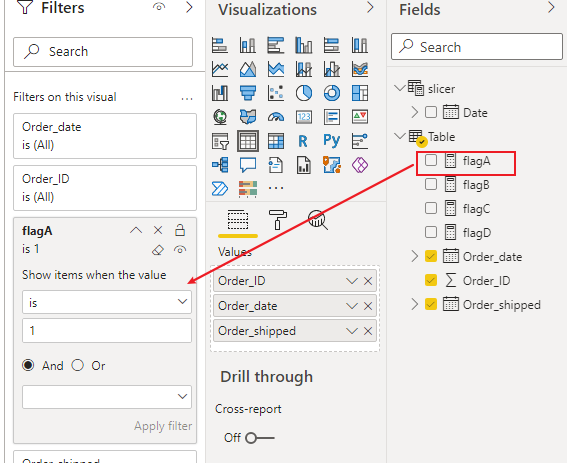Remove the flagA filter card

[158, 230]
